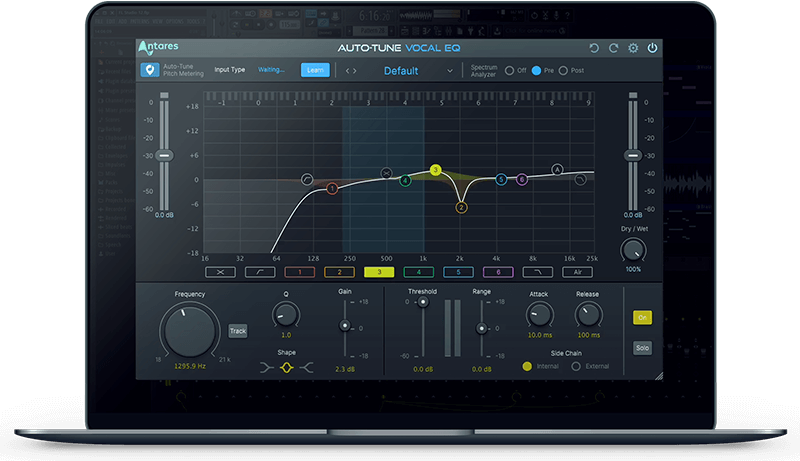
Task: Choose the high shelf shape icon
Action: click(x=306, y=367)
